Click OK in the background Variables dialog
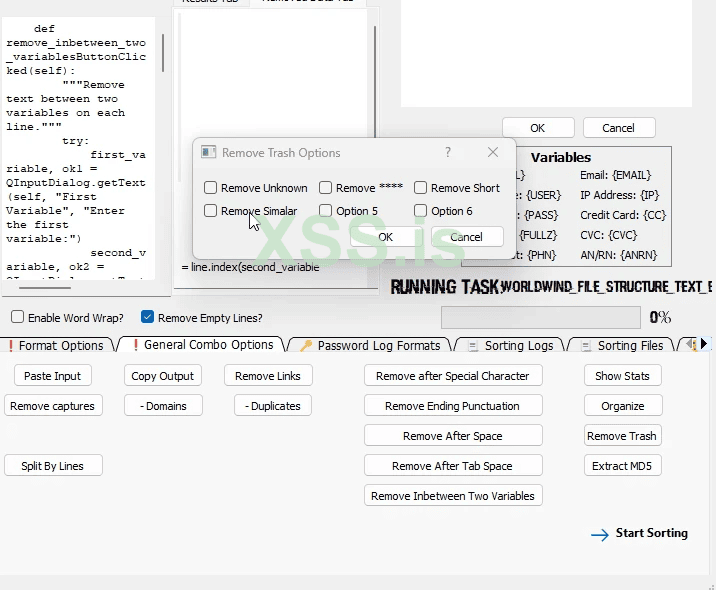Image resolution: width=716 pixels, height=590 pixels. coord(538,128)
